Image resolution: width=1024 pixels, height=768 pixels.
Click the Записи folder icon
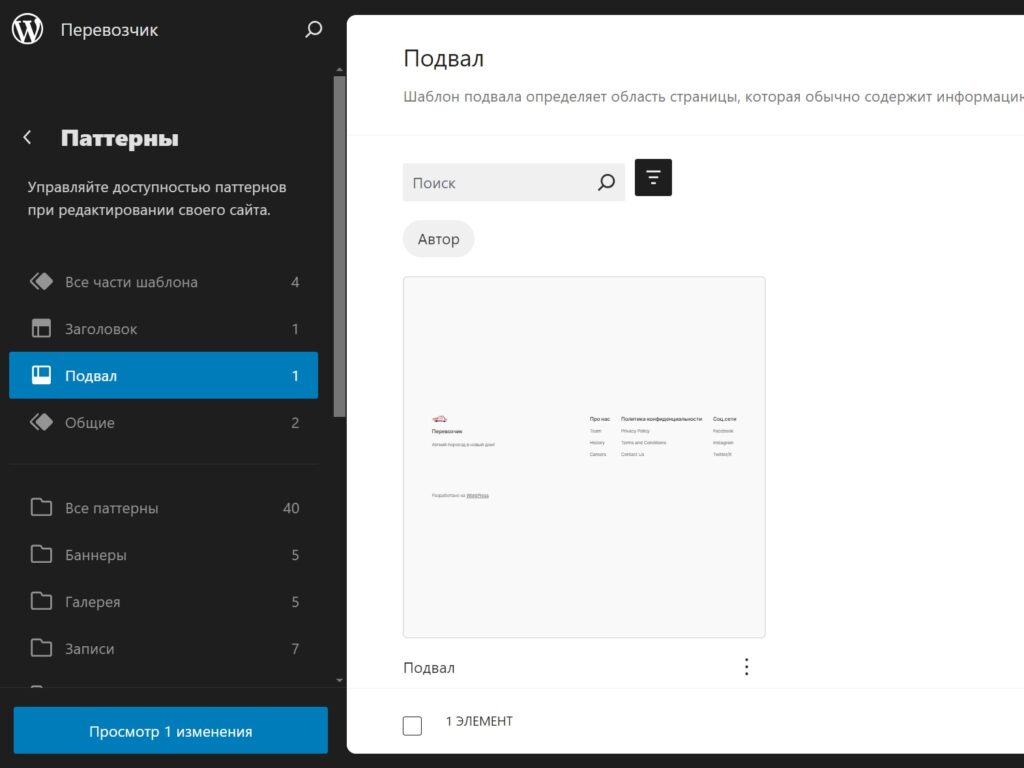41,648
